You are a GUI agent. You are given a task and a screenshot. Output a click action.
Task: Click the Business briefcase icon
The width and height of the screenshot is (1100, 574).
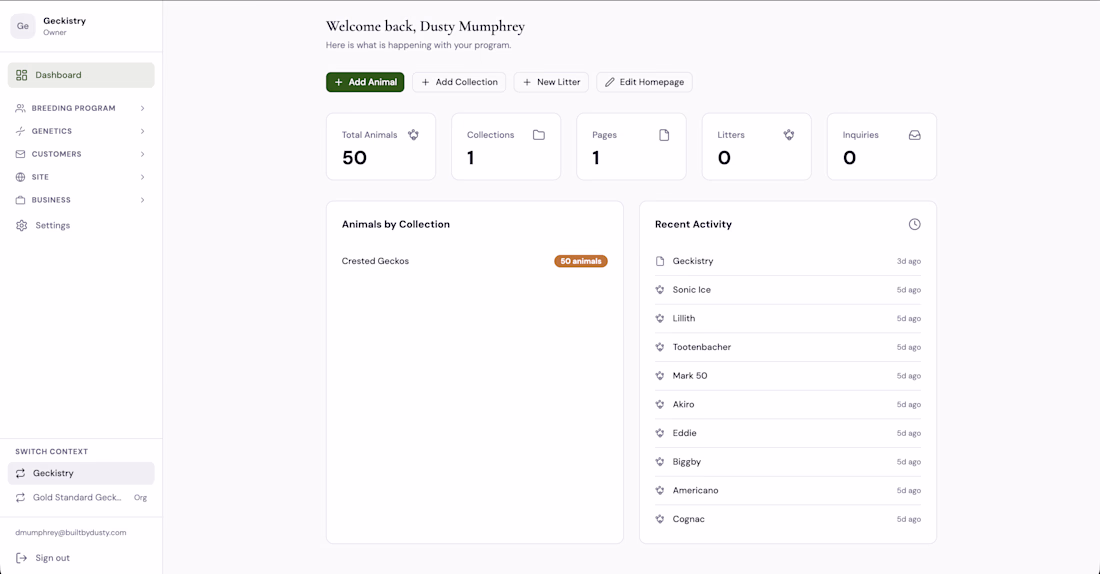20,200
